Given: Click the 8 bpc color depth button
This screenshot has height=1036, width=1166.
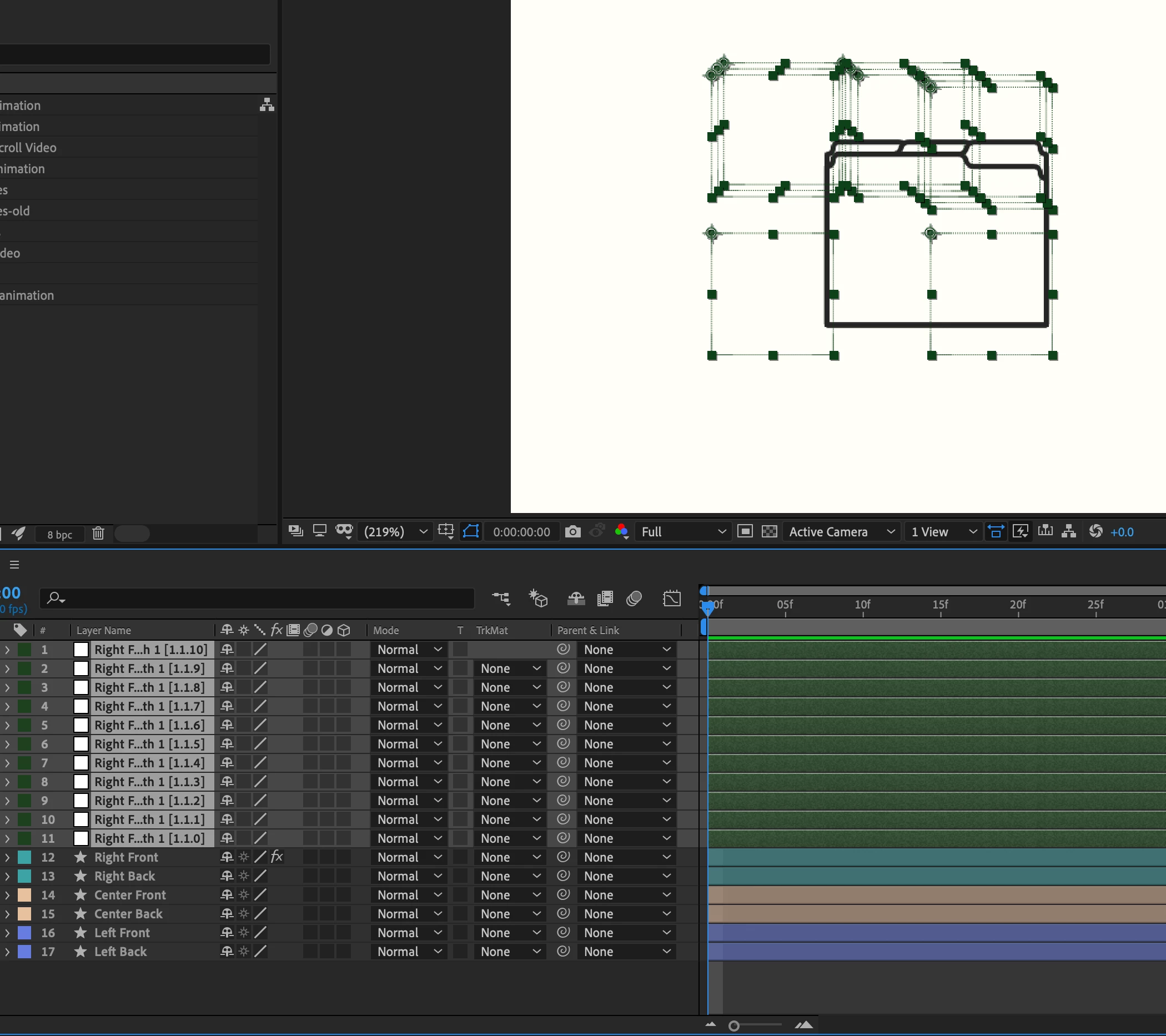Looking at the screenshot, I should (x=59, y=535).
